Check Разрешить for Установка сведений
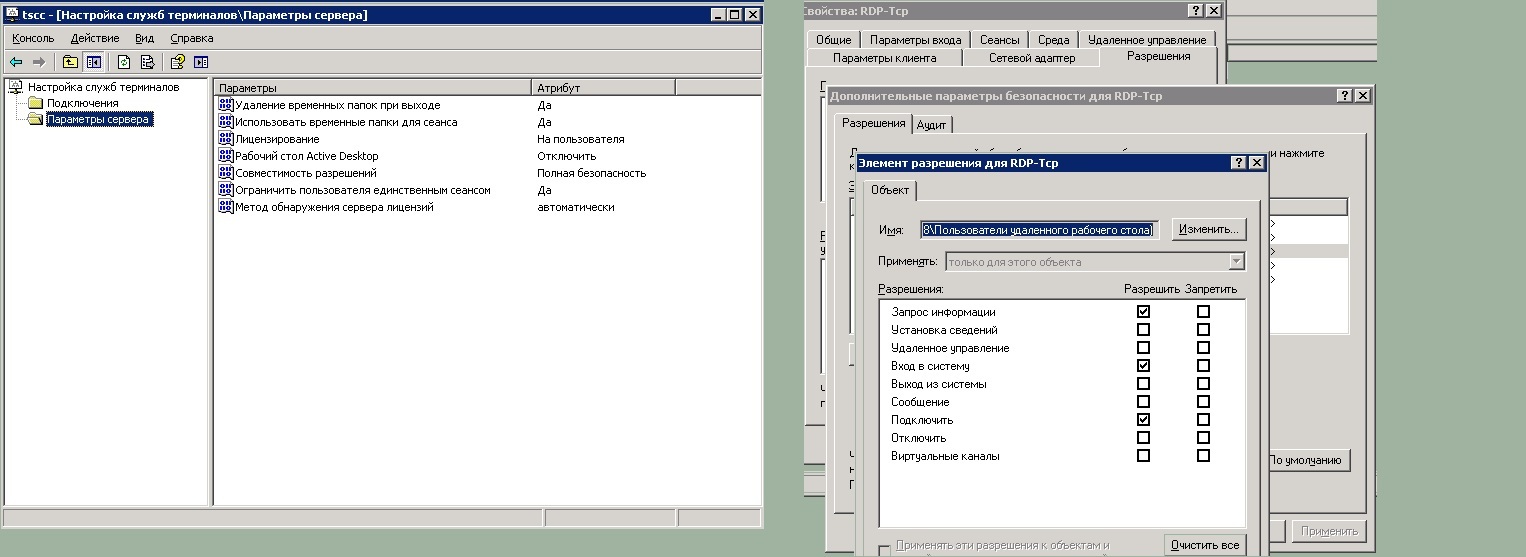 (1143, 330)
